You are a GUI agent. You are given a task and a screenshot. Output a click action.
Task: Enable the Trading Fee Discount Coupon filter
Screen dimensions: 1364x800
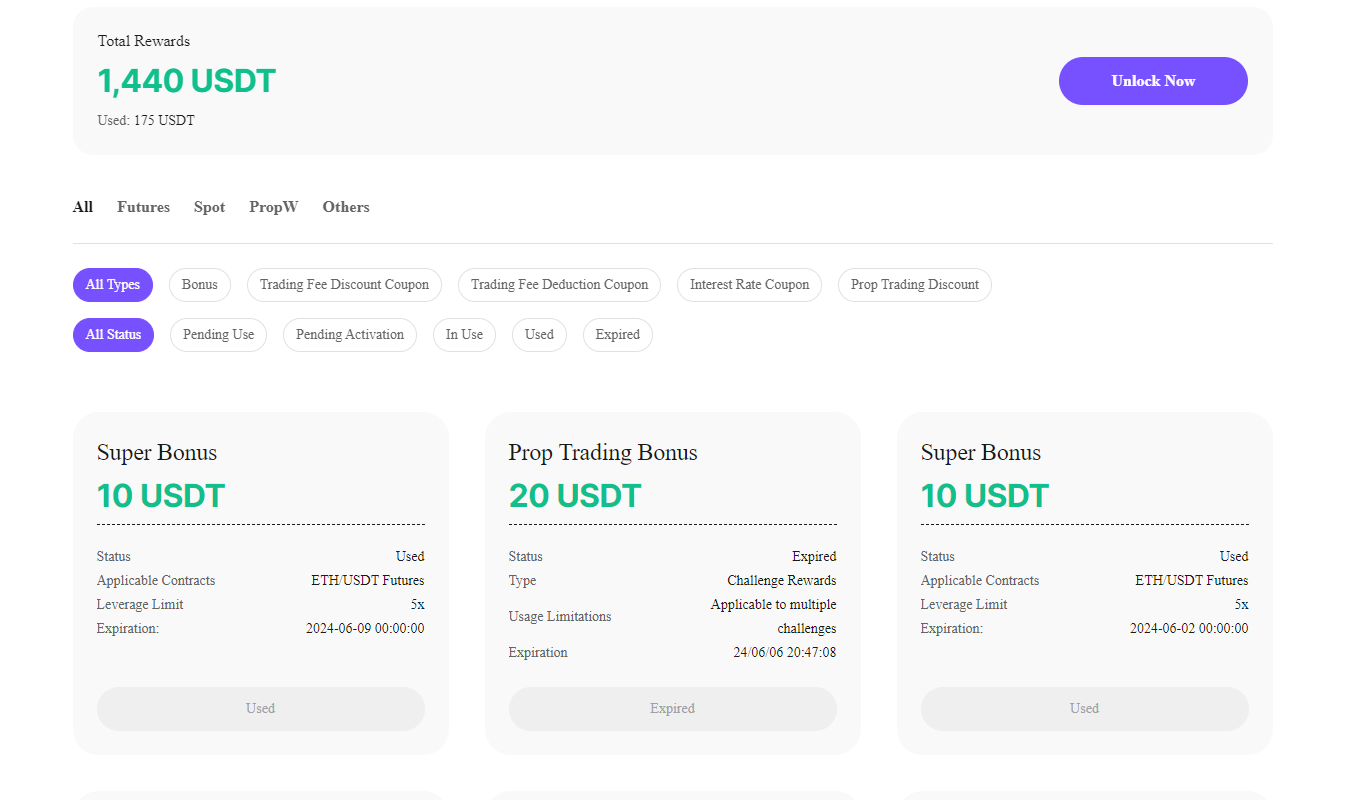tap(344, 285)
